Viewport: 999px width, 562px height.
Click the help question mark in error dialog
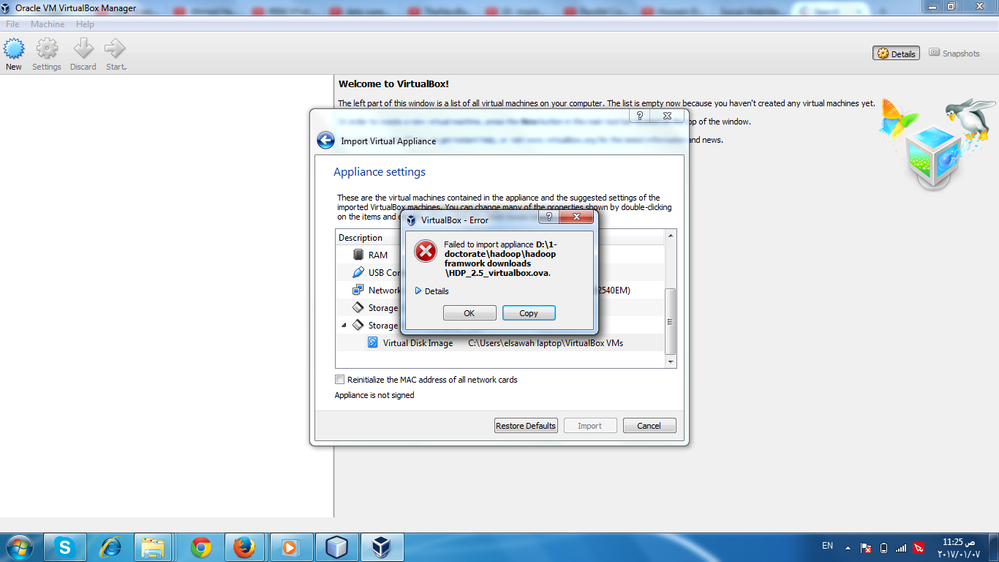[549, 217]
